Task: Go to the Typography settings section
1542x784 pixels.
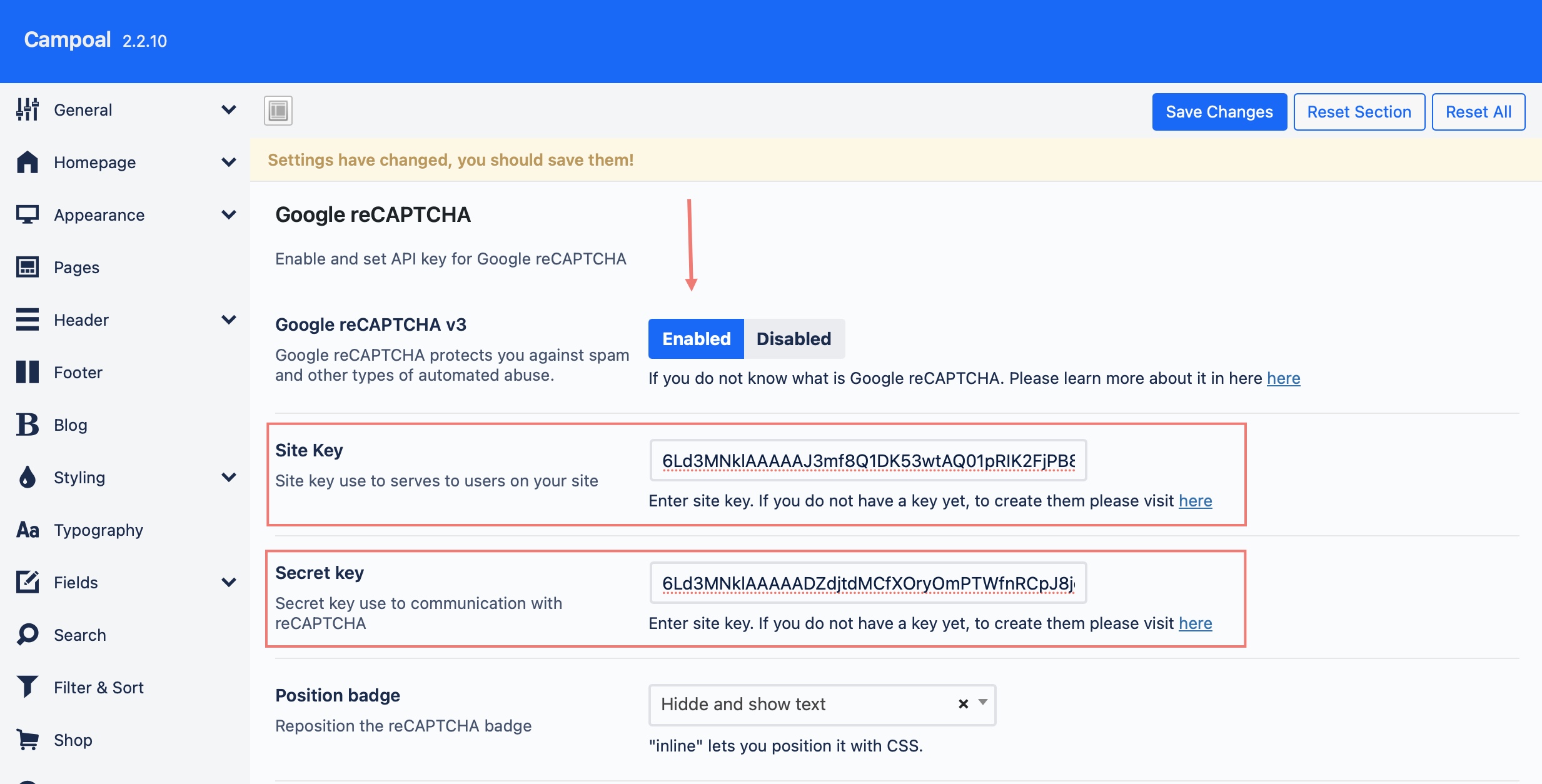Action: 98,530
